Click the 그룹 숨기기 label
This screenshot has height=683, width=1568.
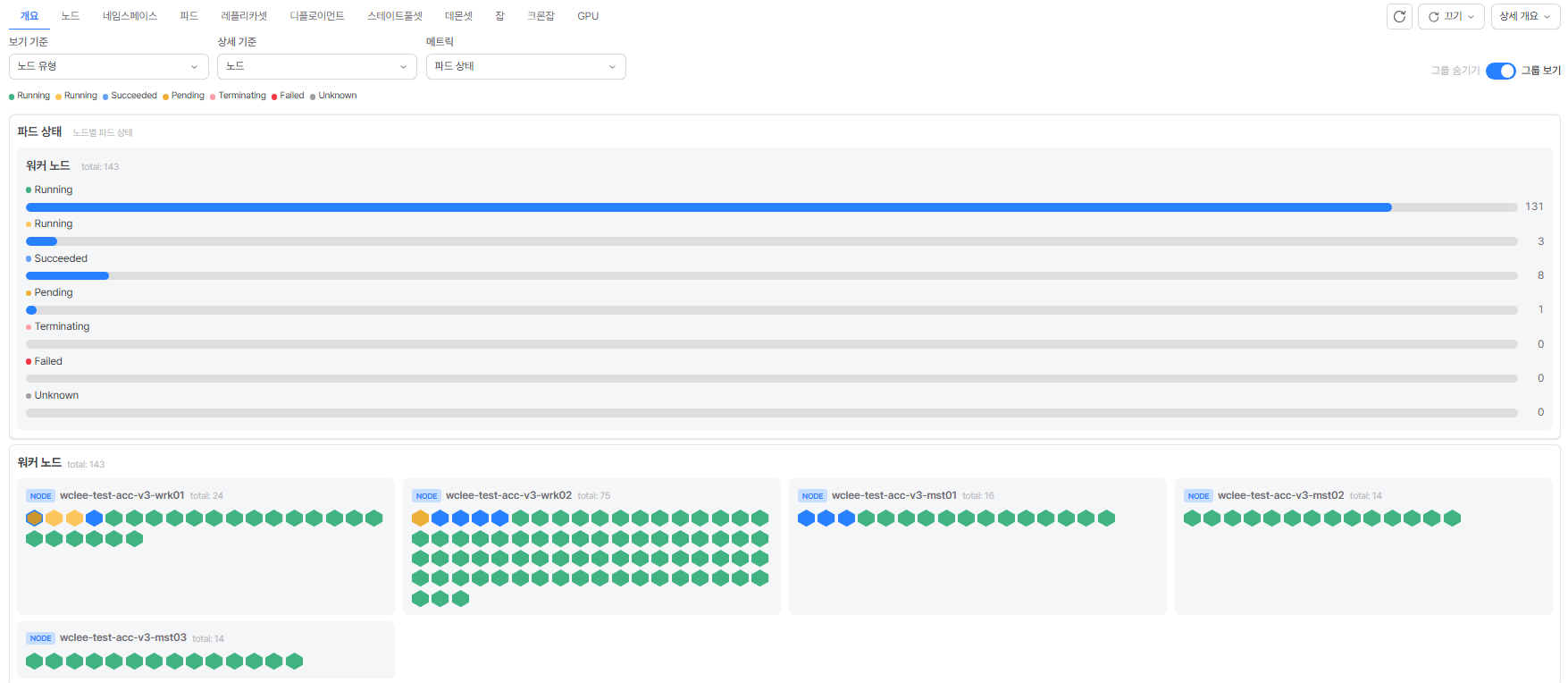(x=1455, y=71)
